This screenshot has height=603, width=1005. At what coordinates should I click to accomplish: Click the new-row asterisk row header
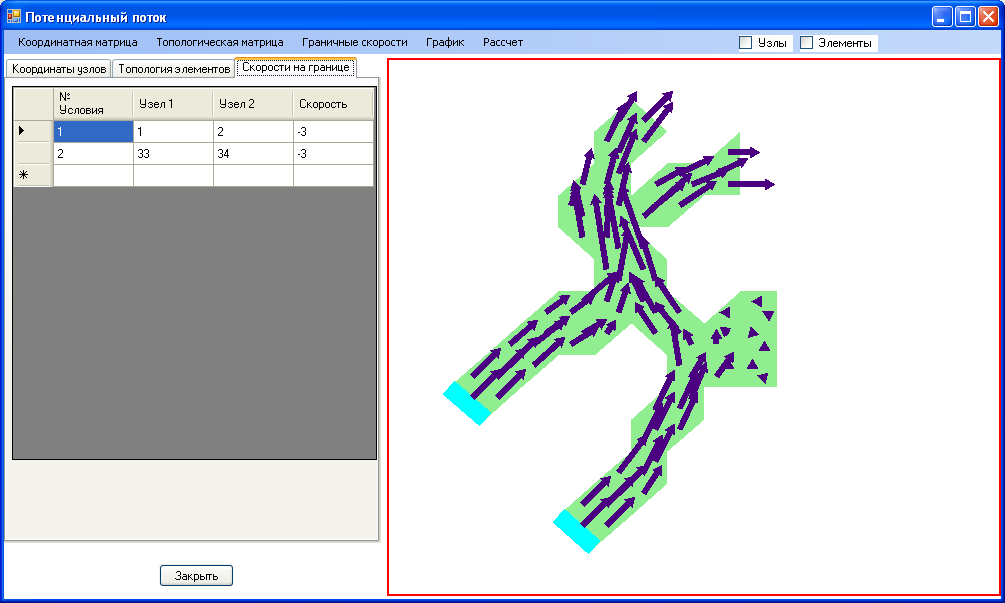(x=33, y=176)
